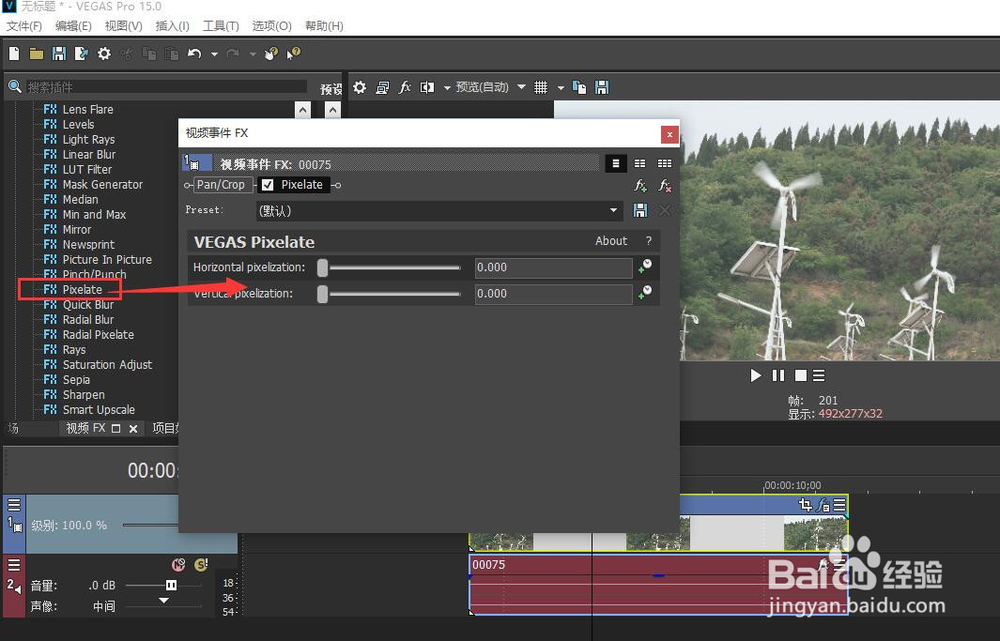This screenshot has height=641, width=1000.
Task: Play the video preview
Action: (x=756, y=376)
